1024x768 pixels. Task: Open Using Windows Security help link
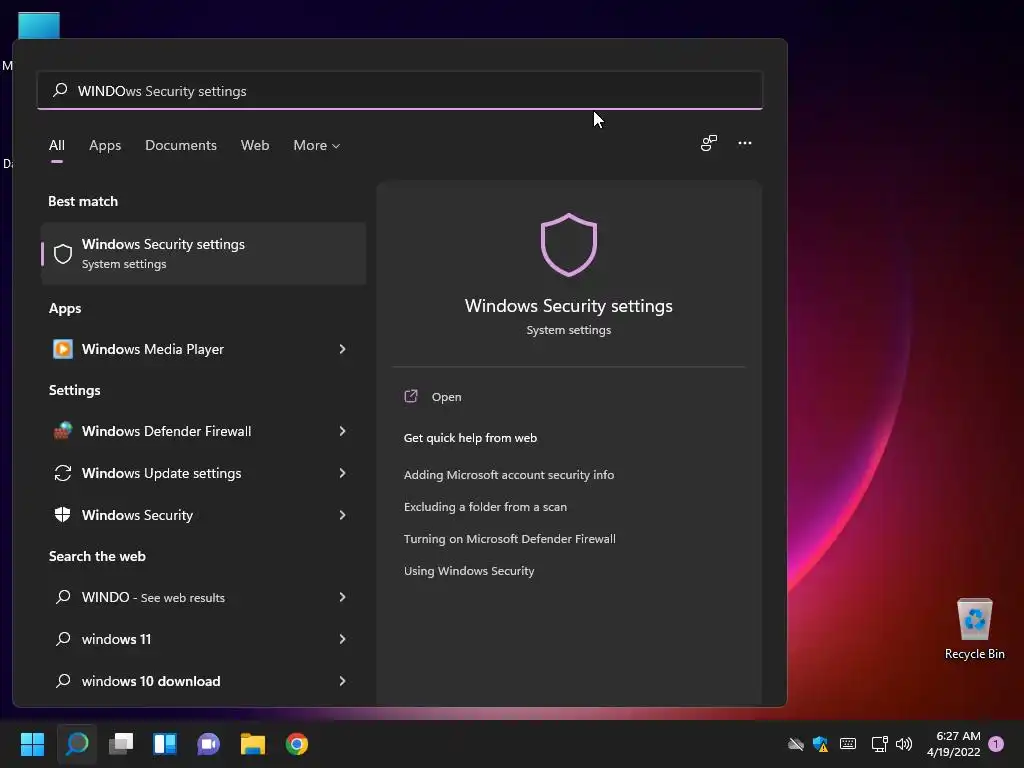pos(469,571)
